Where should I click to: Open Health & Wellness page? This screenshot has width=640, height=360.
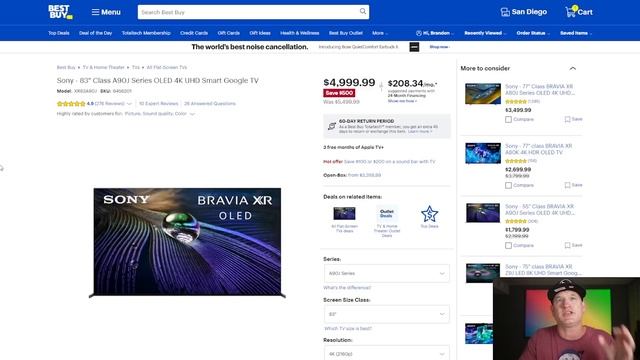(x=300, y=33)
